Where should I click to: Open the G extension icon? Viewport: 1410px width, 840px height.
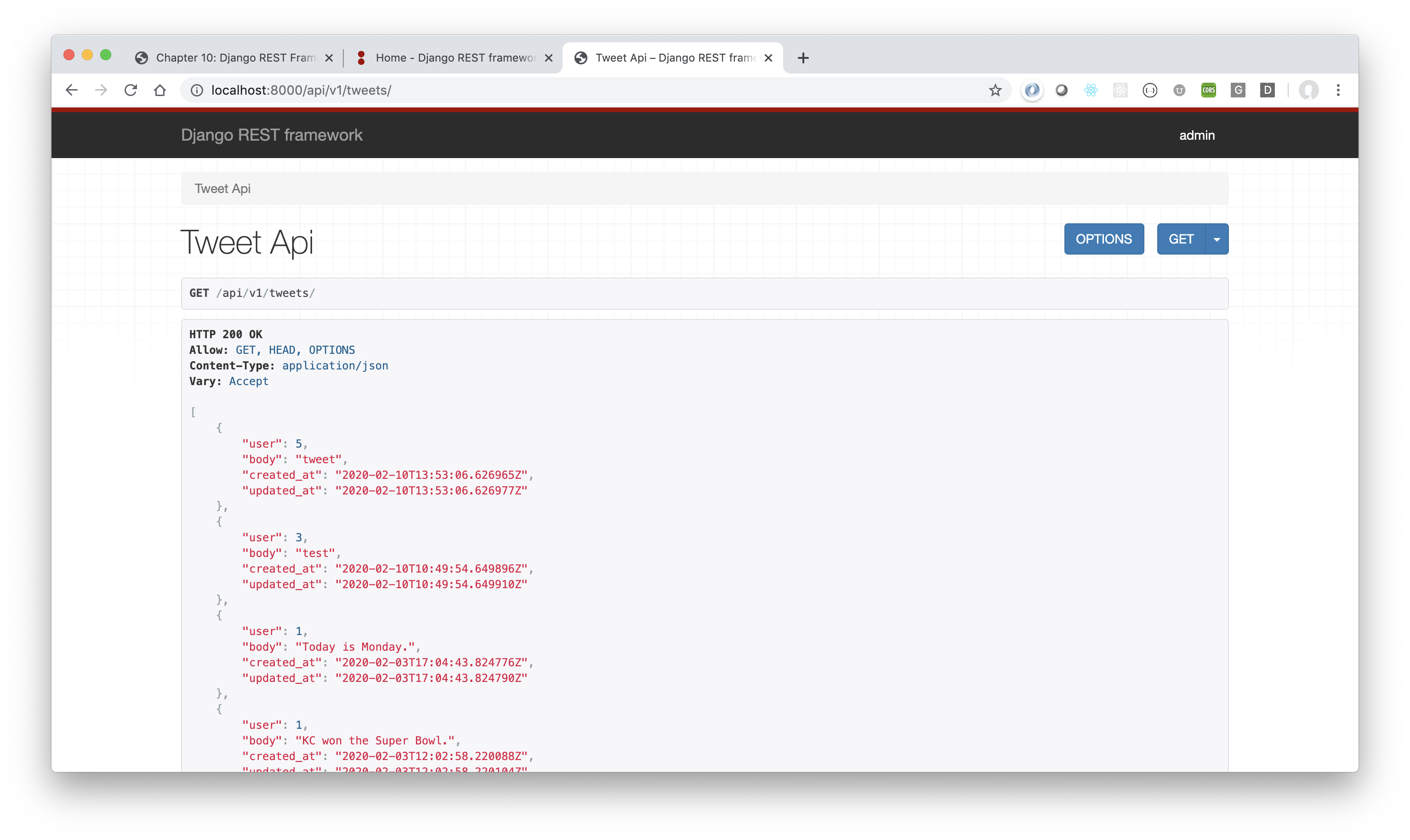[x=1238, y=90]
